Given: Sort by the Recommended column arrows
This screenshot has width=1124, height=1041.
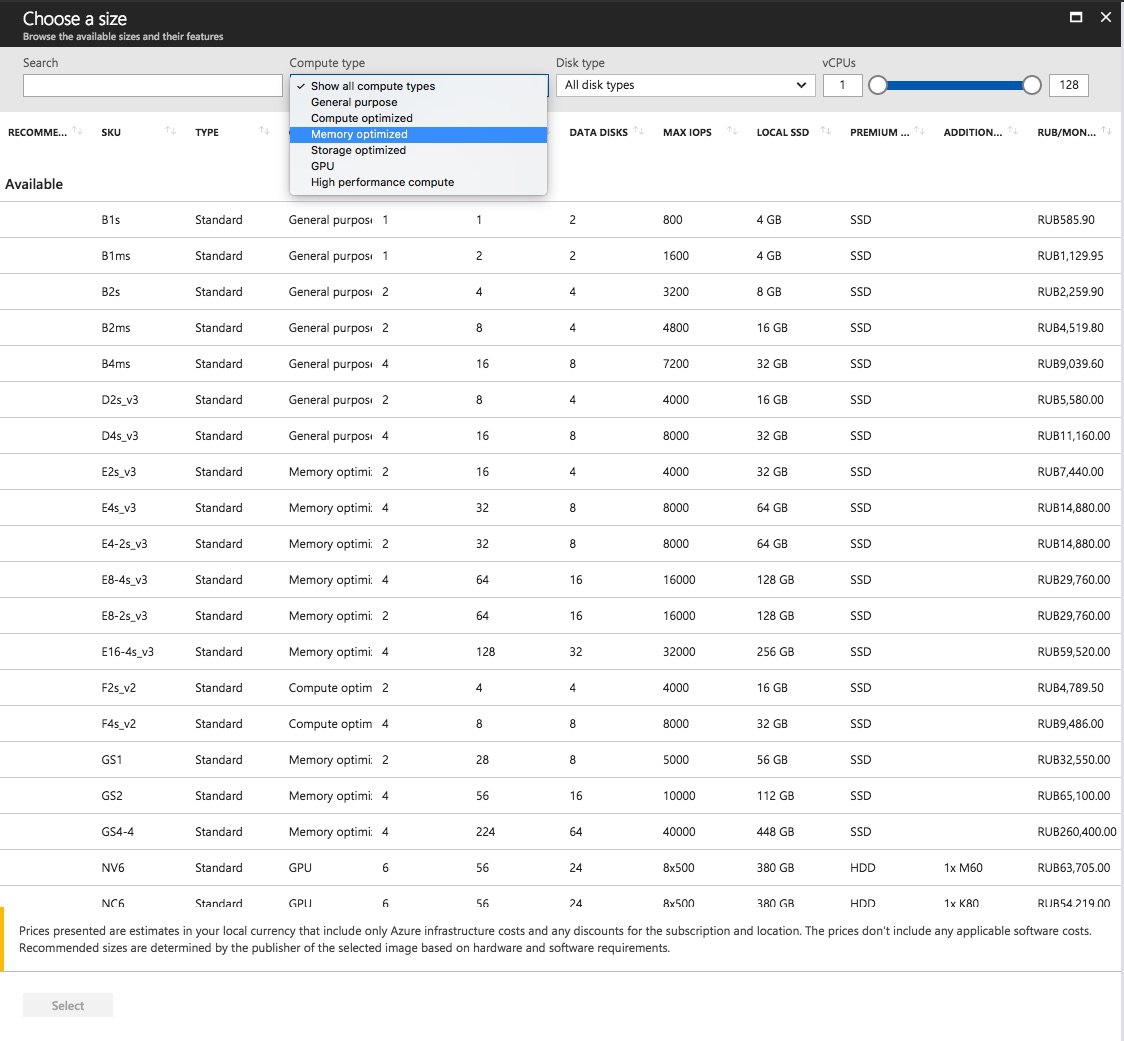Looking at the screenshot, I should [x=77, y=130].
